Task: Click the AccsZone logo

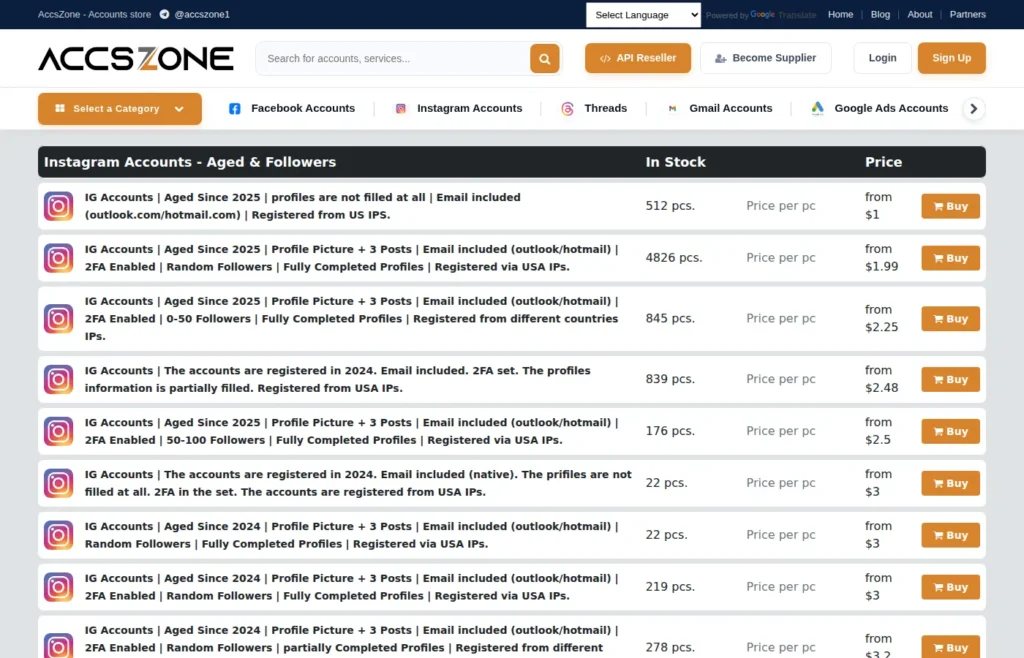Action: pos(136,59)
